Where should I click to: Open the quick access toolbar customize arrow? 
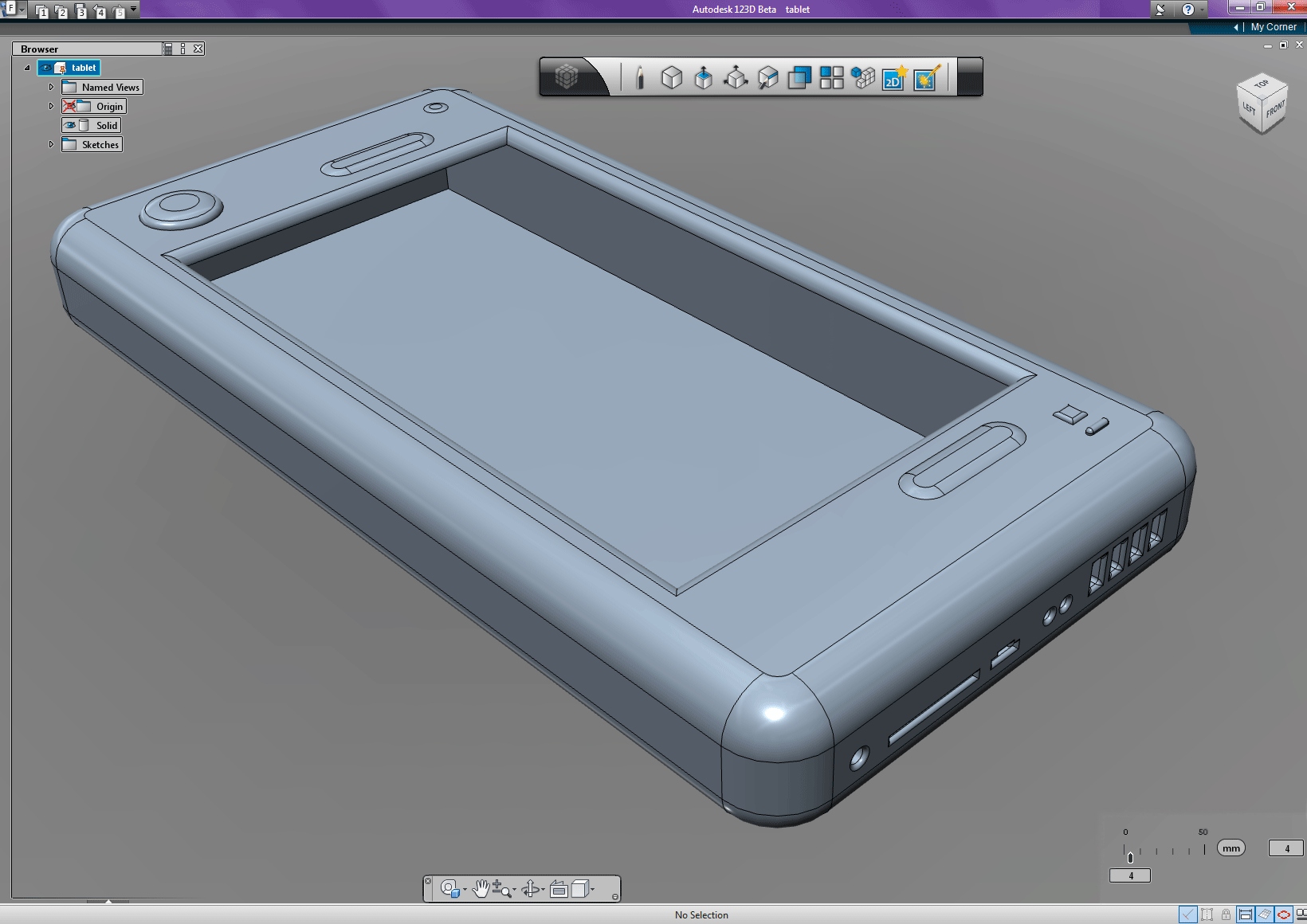pyautogui.click(x=134, y=9)
